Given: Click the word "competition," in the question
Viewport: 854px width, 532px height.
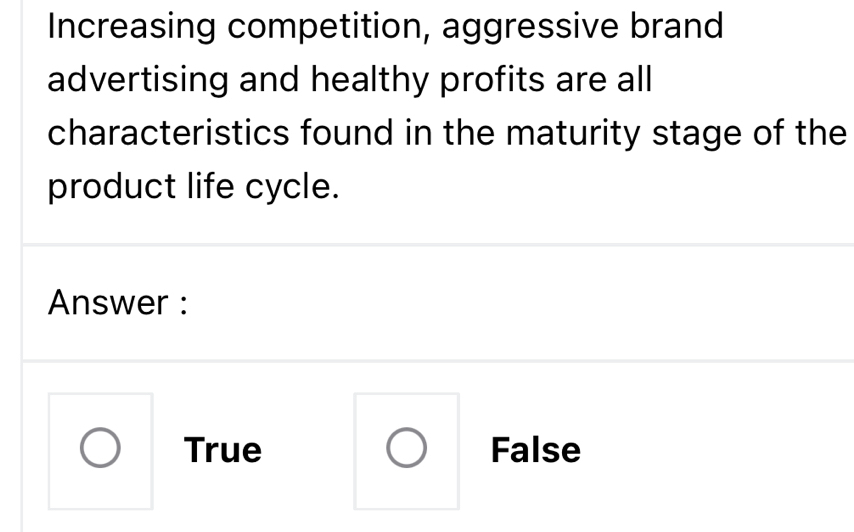Looking at the screenshot, I should click(x=327, y=27).
